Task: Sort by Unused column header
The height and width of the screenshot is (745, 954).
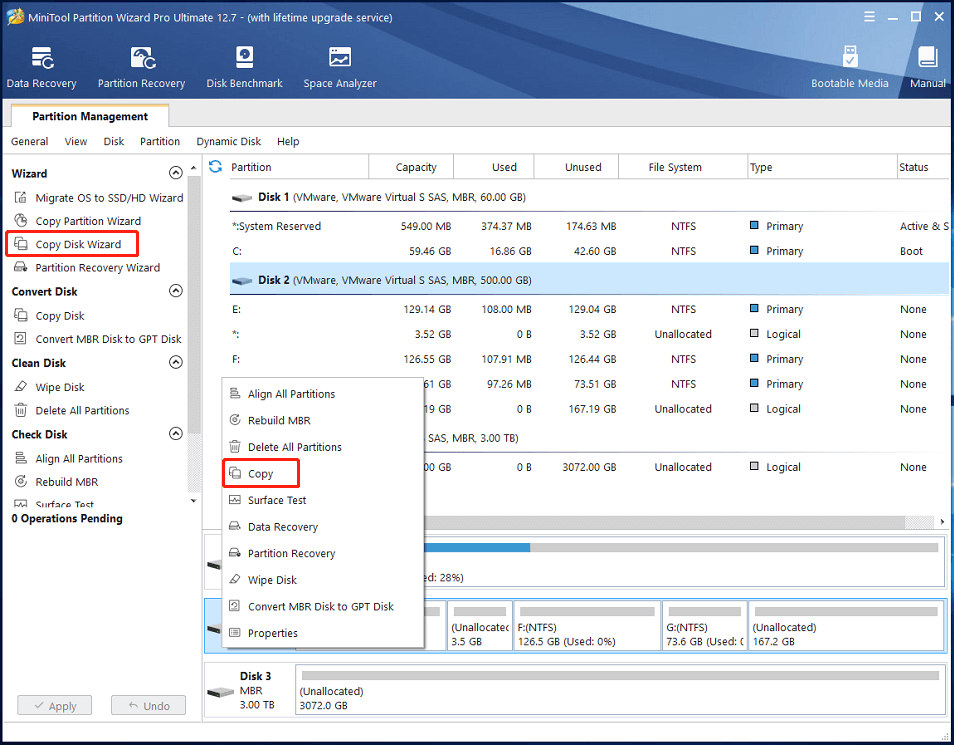Action: coord(576,167)
